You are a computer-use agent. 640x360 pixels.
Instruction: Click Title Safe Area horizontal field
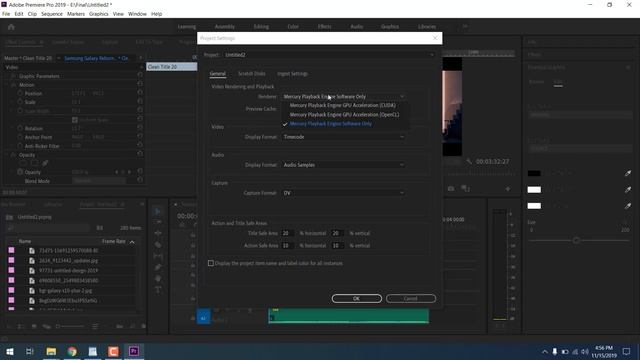click(x=288, y=233)
